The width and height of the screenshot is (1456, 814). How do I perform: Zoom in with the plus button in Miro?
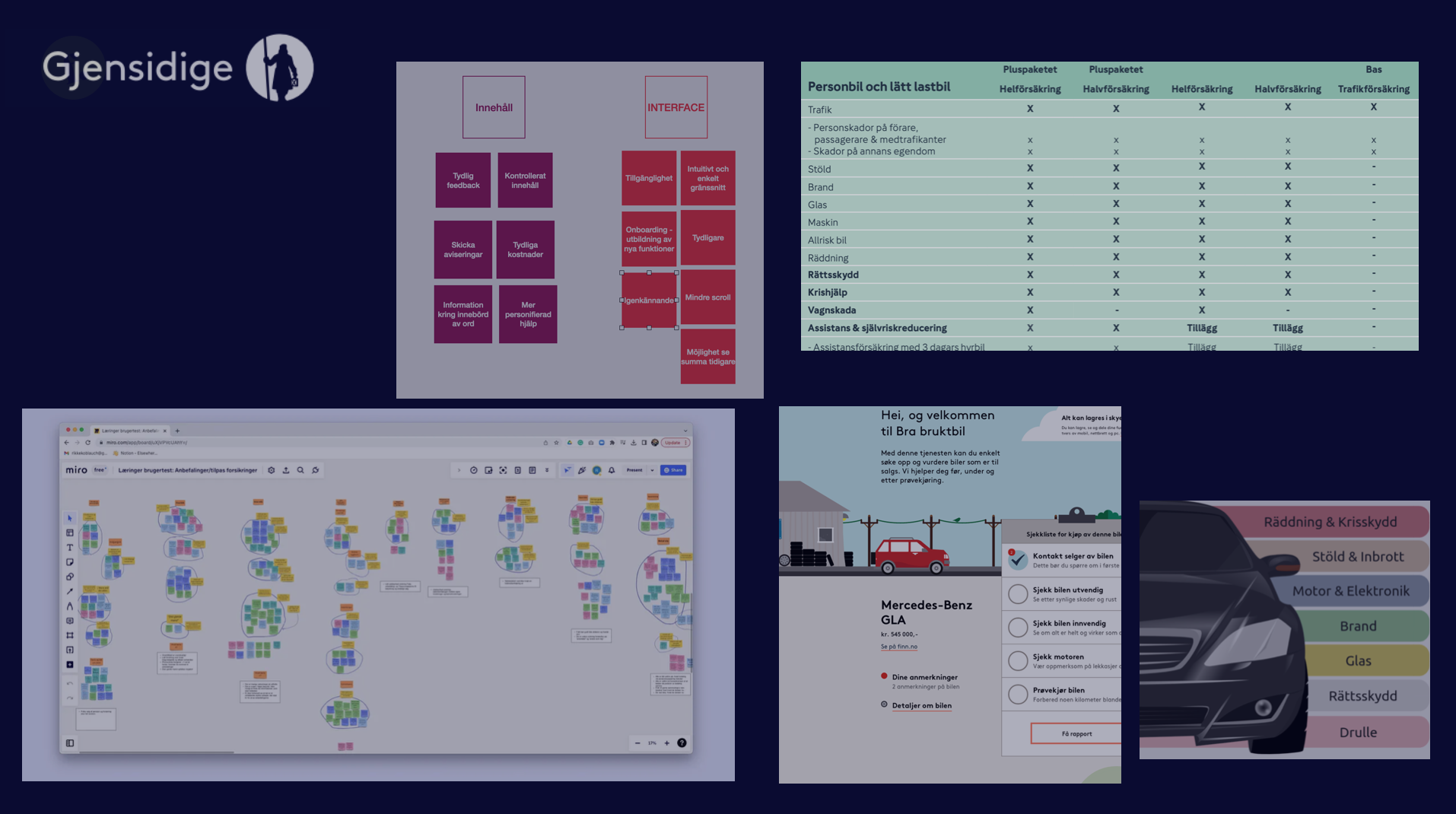pyautogui.click(x=666, y=742)
